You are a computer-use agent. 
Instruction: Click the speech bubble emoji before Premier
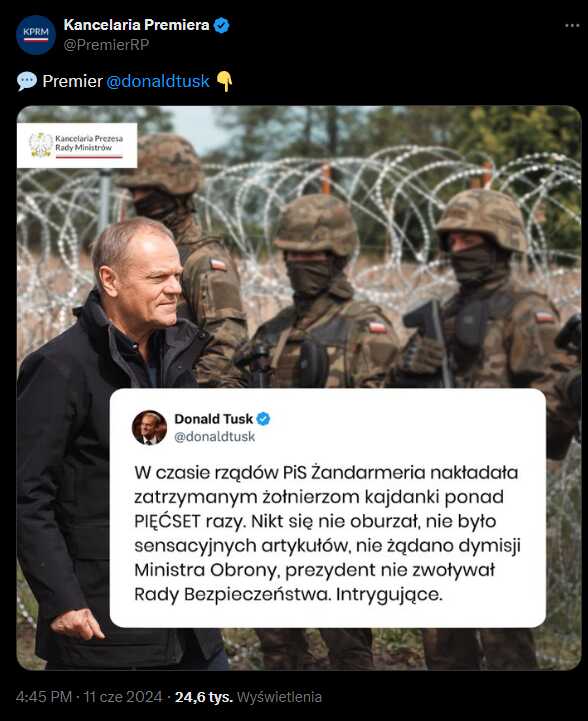(x=27, y=81)
